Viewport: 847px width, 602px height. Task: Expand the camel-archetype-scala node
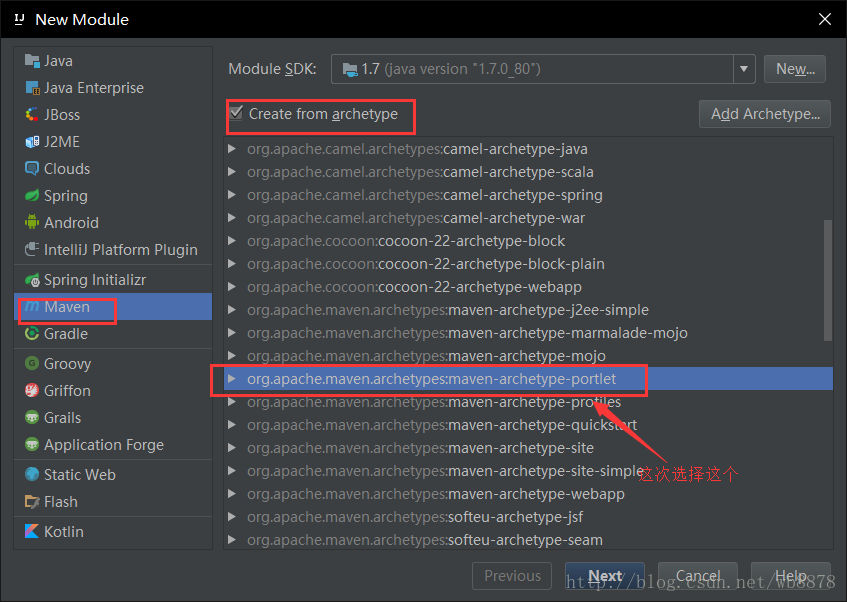point(232,172)
